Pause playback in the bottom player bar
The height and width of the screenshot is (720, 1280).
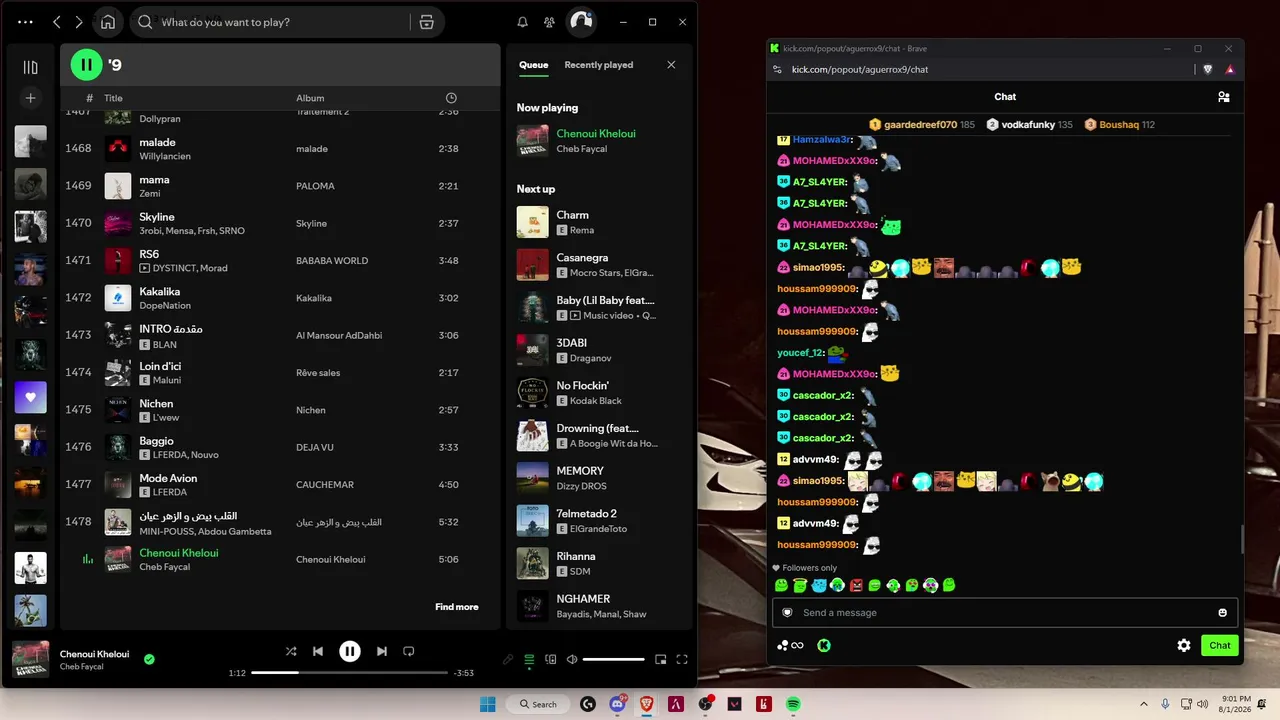pyautogui.click(x=349, y=651)
